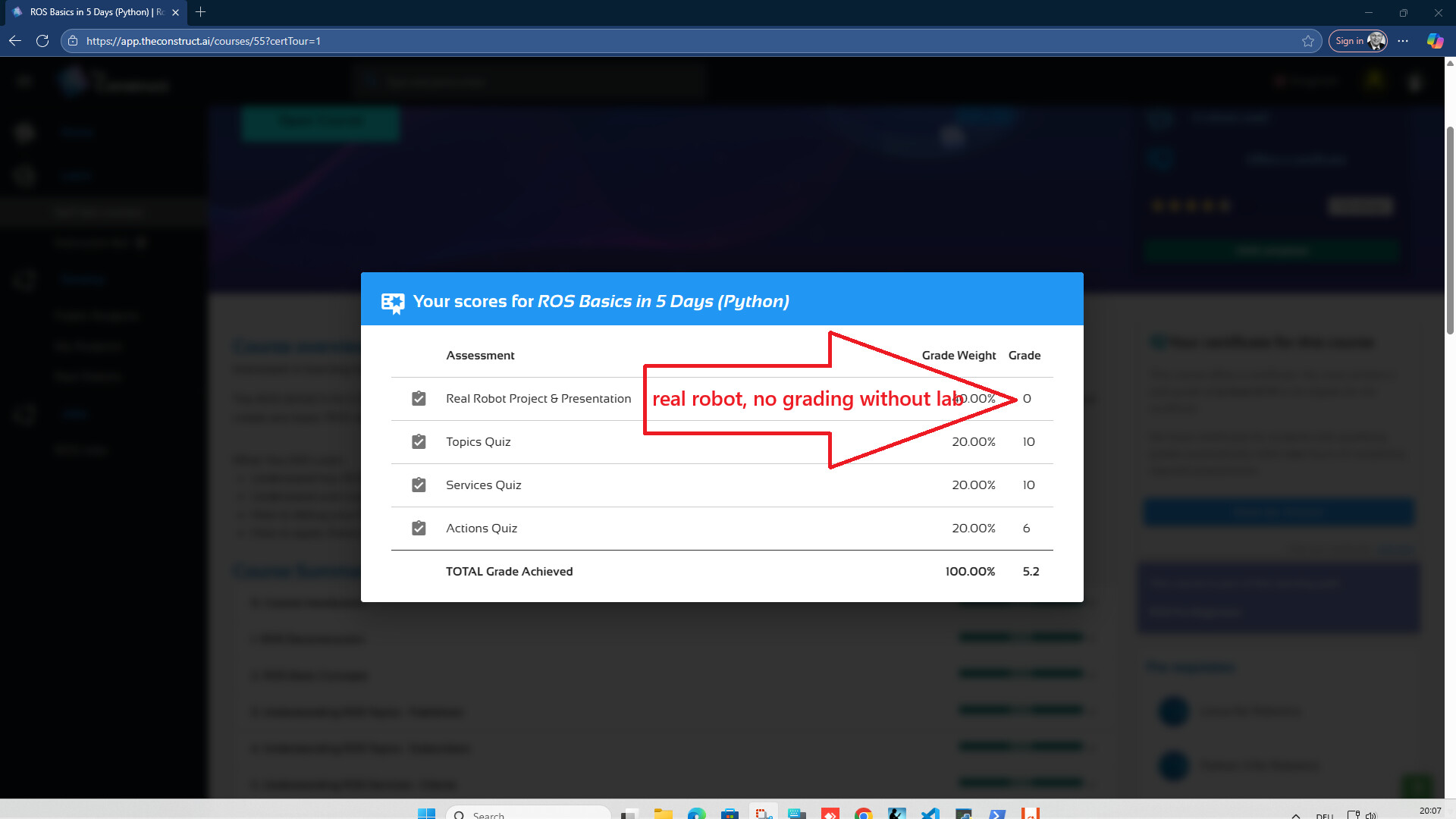Open File Explorer from the taskbar
1456x819 pixels.
click(x=664, y=814)
